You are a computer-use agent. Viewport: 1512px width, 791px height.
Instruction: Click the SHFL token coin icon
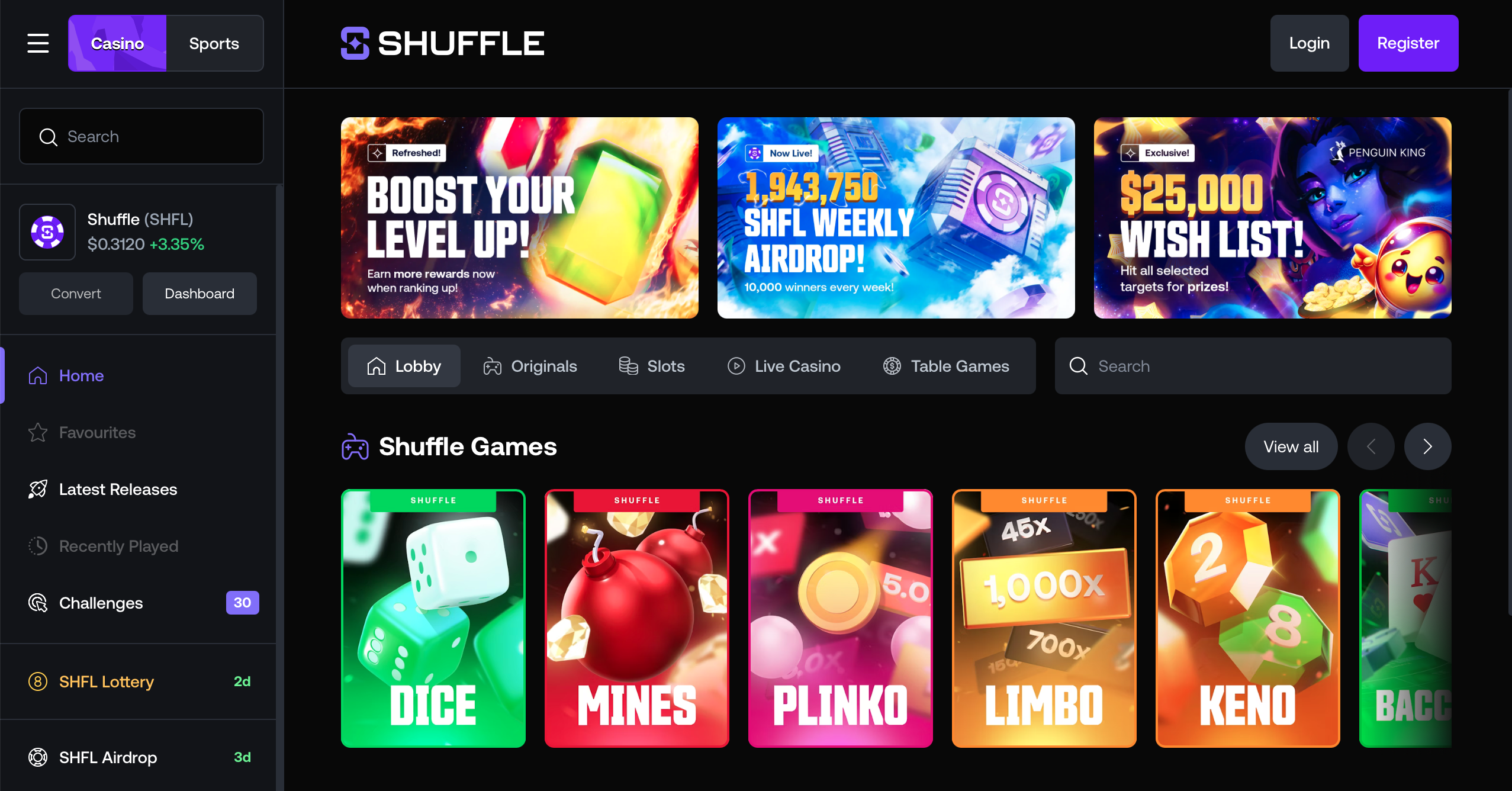point(47,232)
